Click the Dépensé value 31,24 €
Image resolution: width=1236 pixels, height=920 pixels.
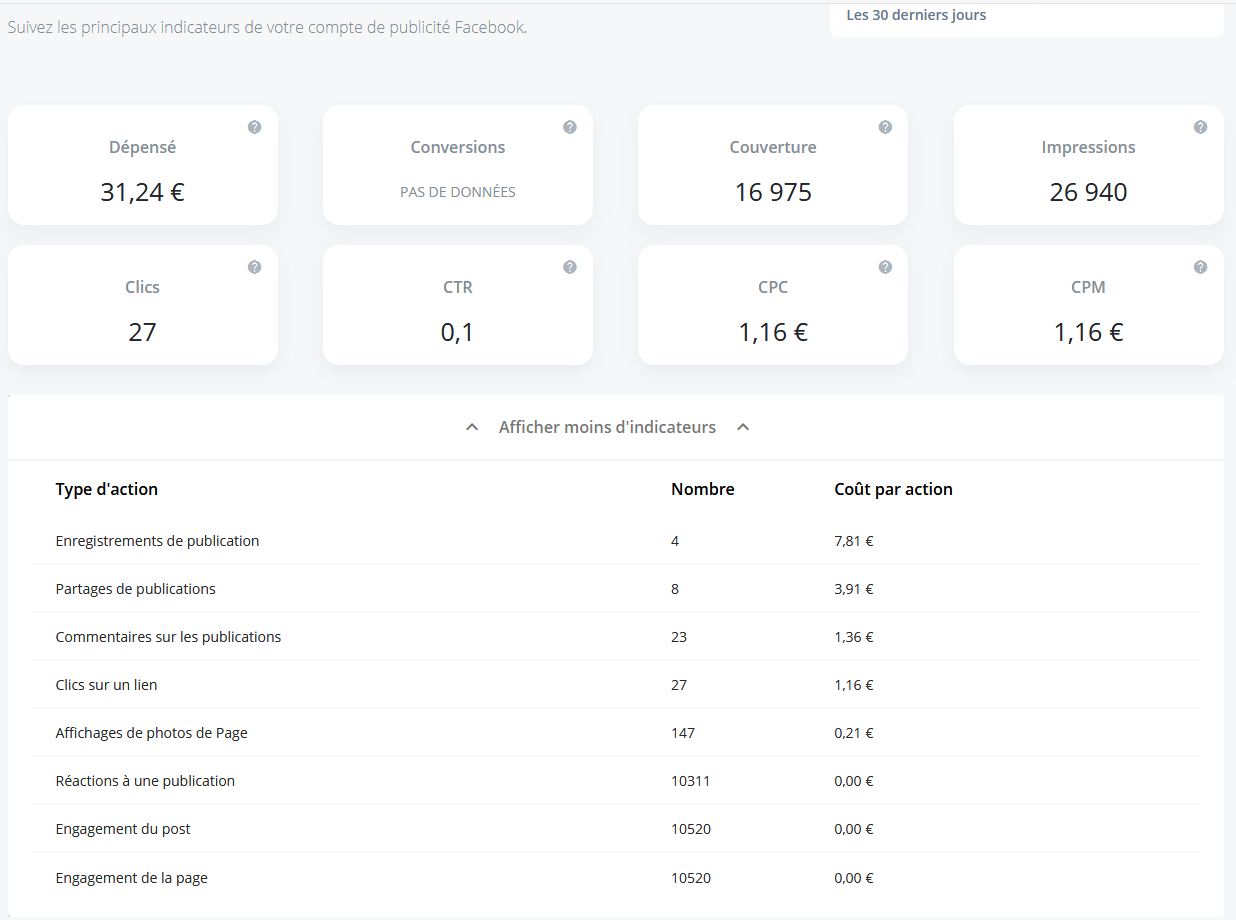pyautogui.click(x=142, y=192)
